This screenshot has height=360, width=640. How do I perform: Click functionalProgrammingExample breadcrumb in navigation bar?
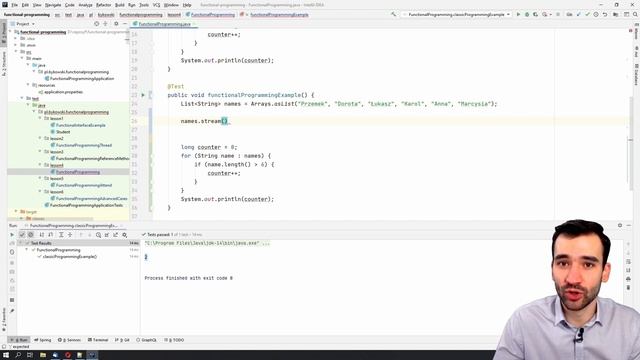tap(279, 15)
